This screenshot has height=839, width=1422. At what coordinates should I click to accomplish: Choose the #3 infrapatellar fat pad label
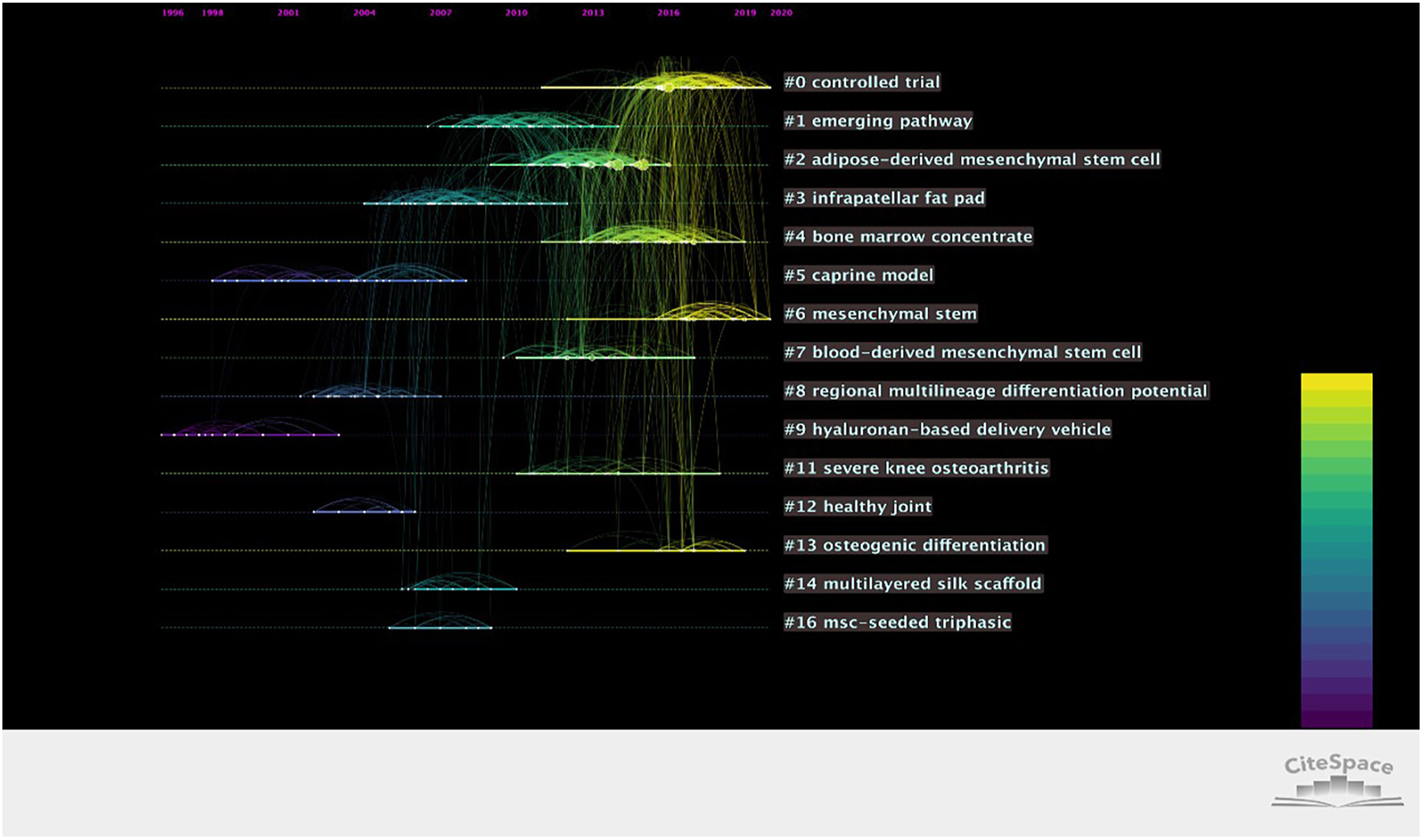884,198
